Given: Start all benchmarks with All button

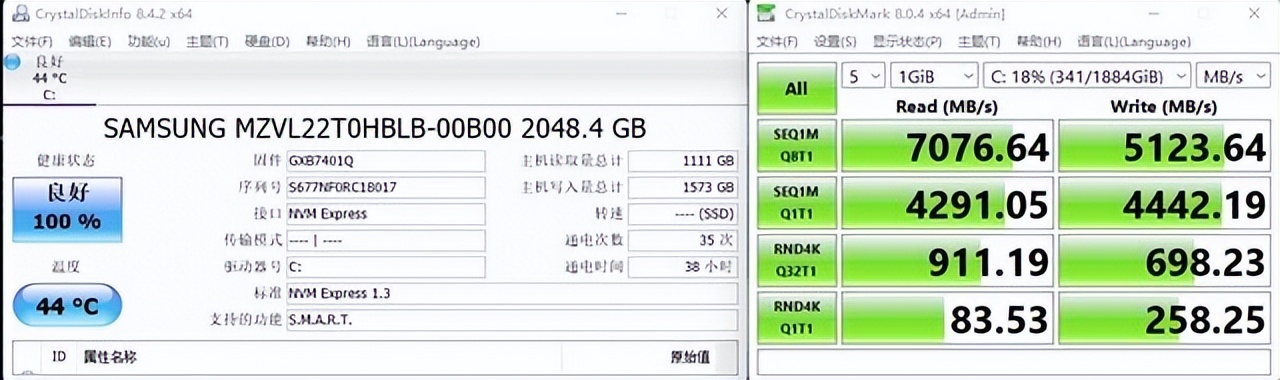Looking at the screenshot, I should (797, 88).
